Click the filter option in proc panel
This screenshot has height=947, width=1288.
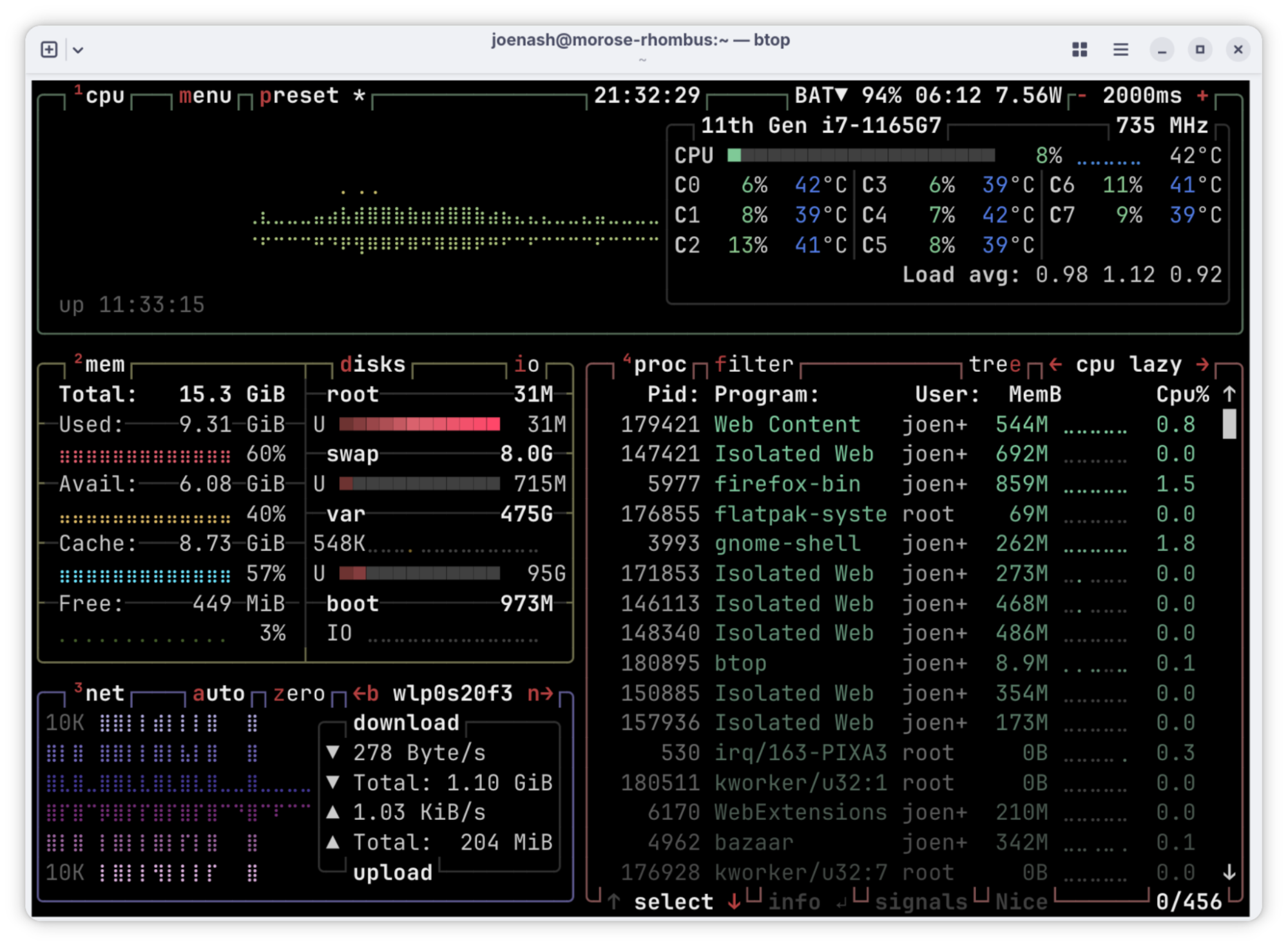tap(754, 365)
